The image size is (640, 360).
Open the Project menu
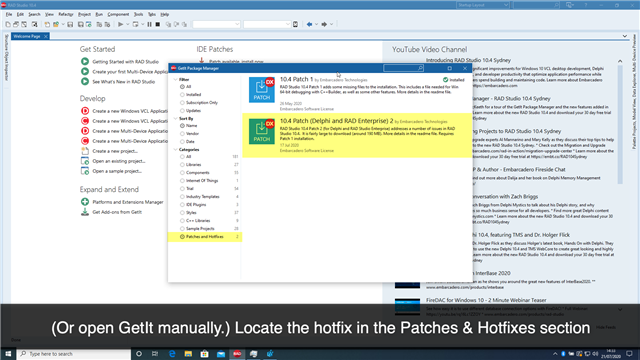click(84, 14)
